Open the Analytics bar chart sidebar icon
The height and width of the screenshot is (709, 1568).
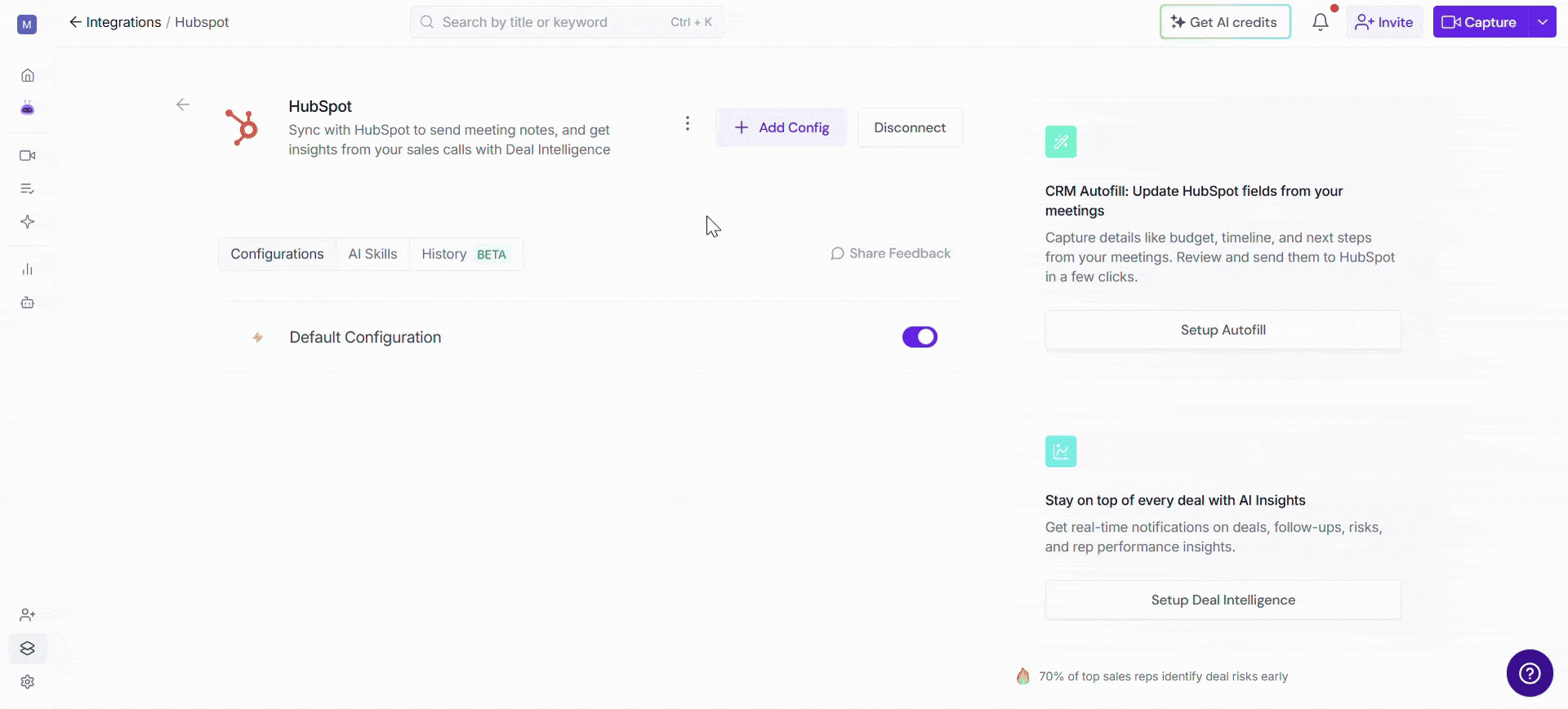pos(28,269)
